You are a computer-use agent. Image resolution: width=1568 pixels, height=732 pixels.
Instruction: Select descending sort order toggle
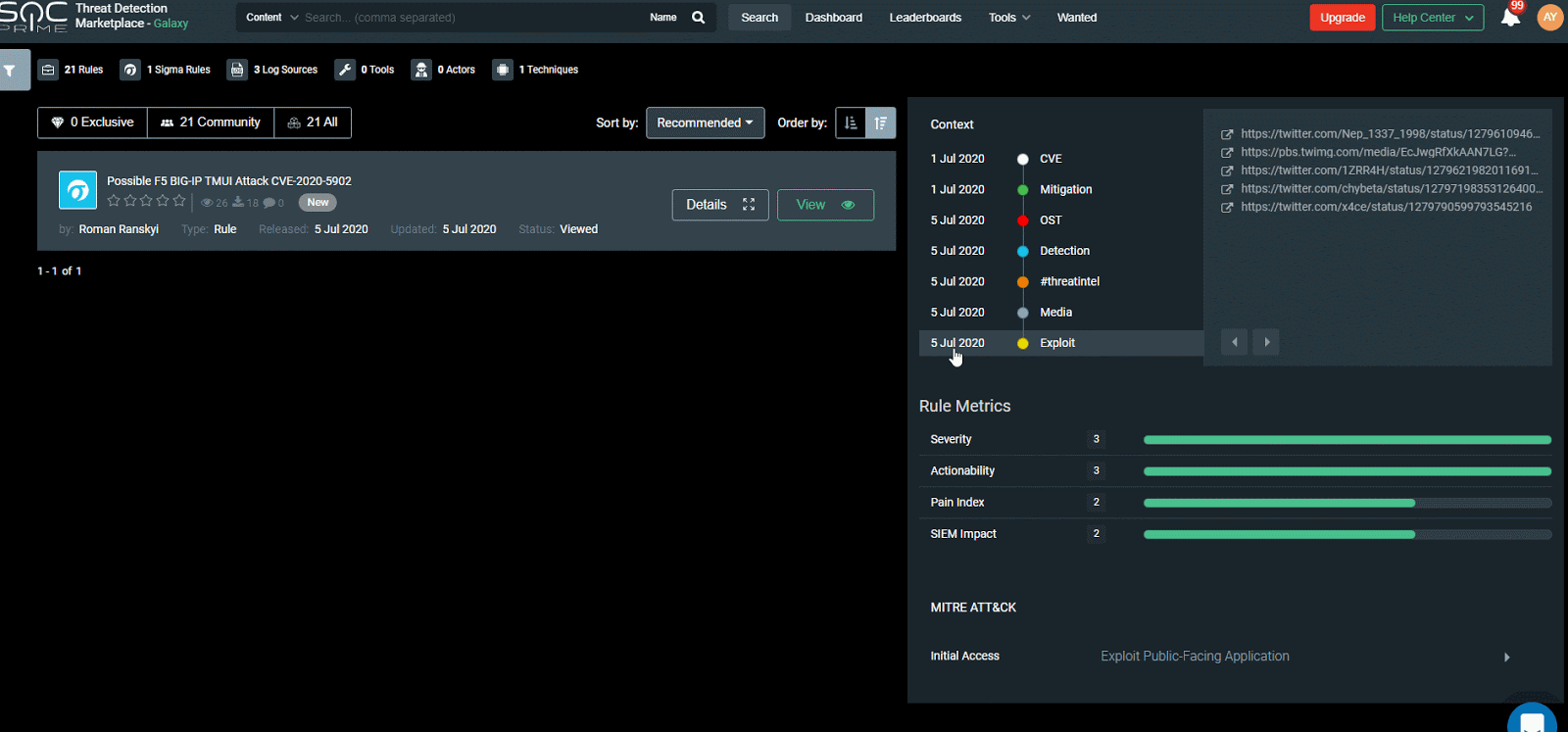pos(881,122)
